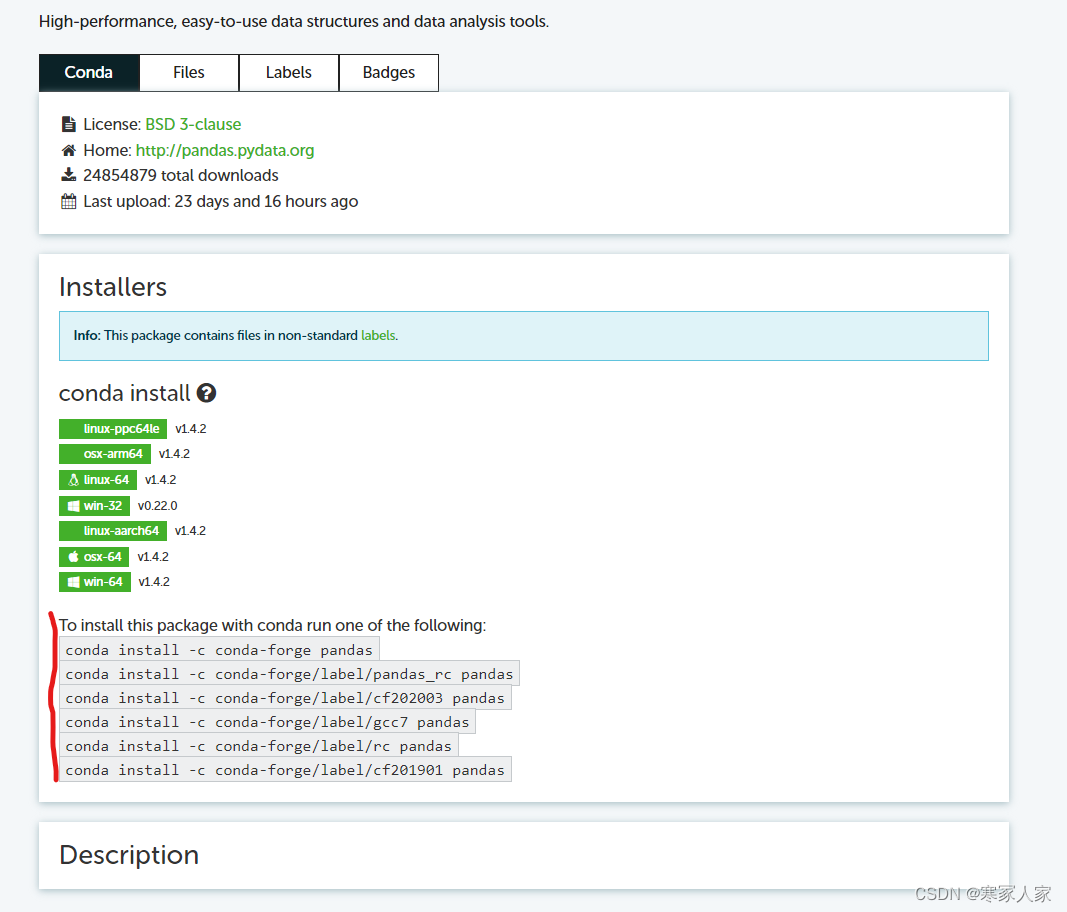Open the Labels tab
This screenshot has height=912, width=1067.
pos(289,73)
